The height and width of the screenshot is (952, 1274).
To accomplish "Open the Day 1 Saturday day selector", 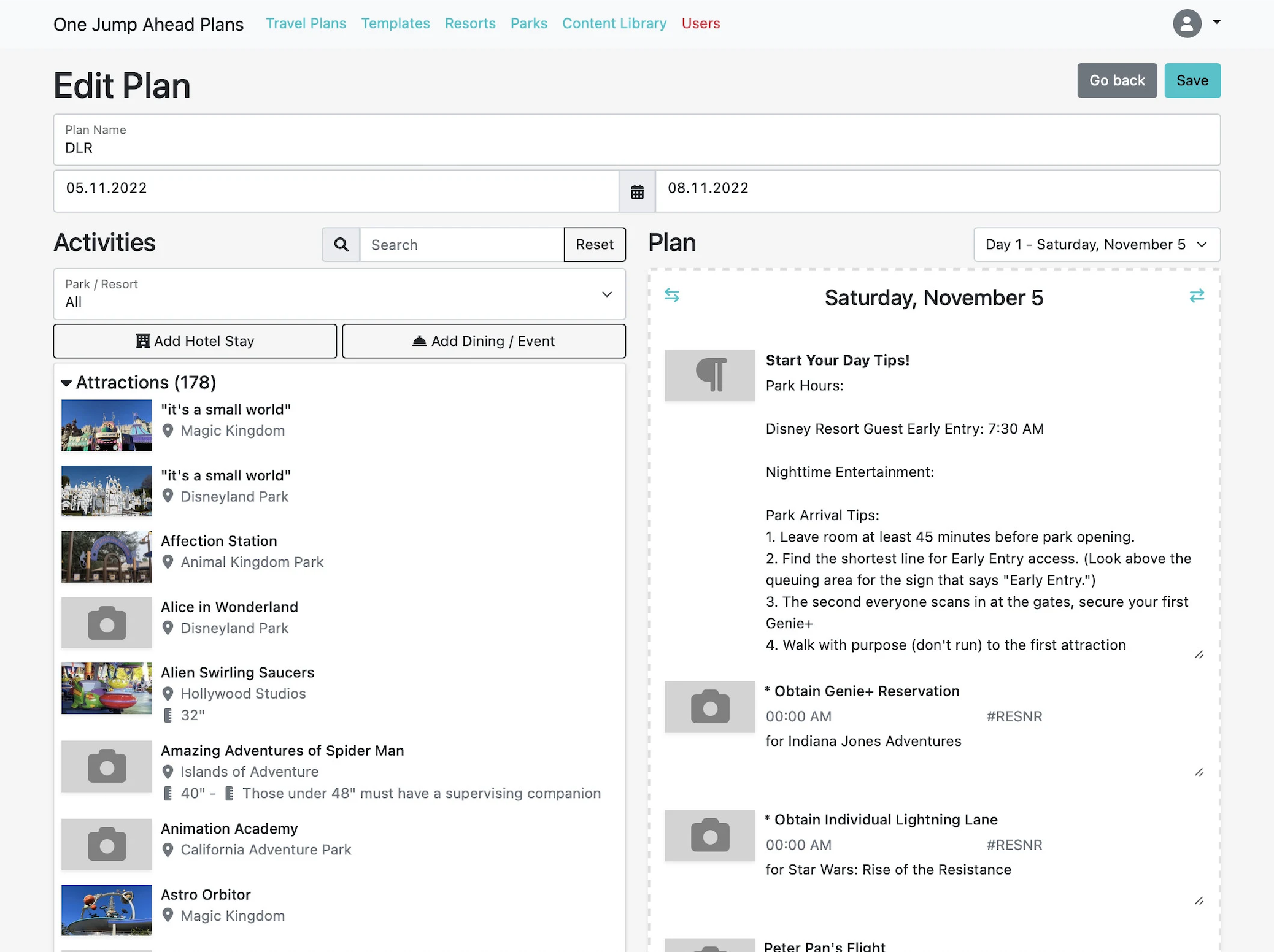I will pos(1096,245).
